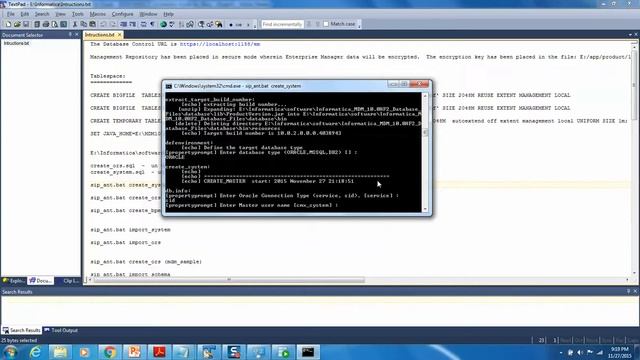Viewport: 640px width, 360px height.
Task: Click the editor horizontal scrollbar thumb
Action: 229,280
